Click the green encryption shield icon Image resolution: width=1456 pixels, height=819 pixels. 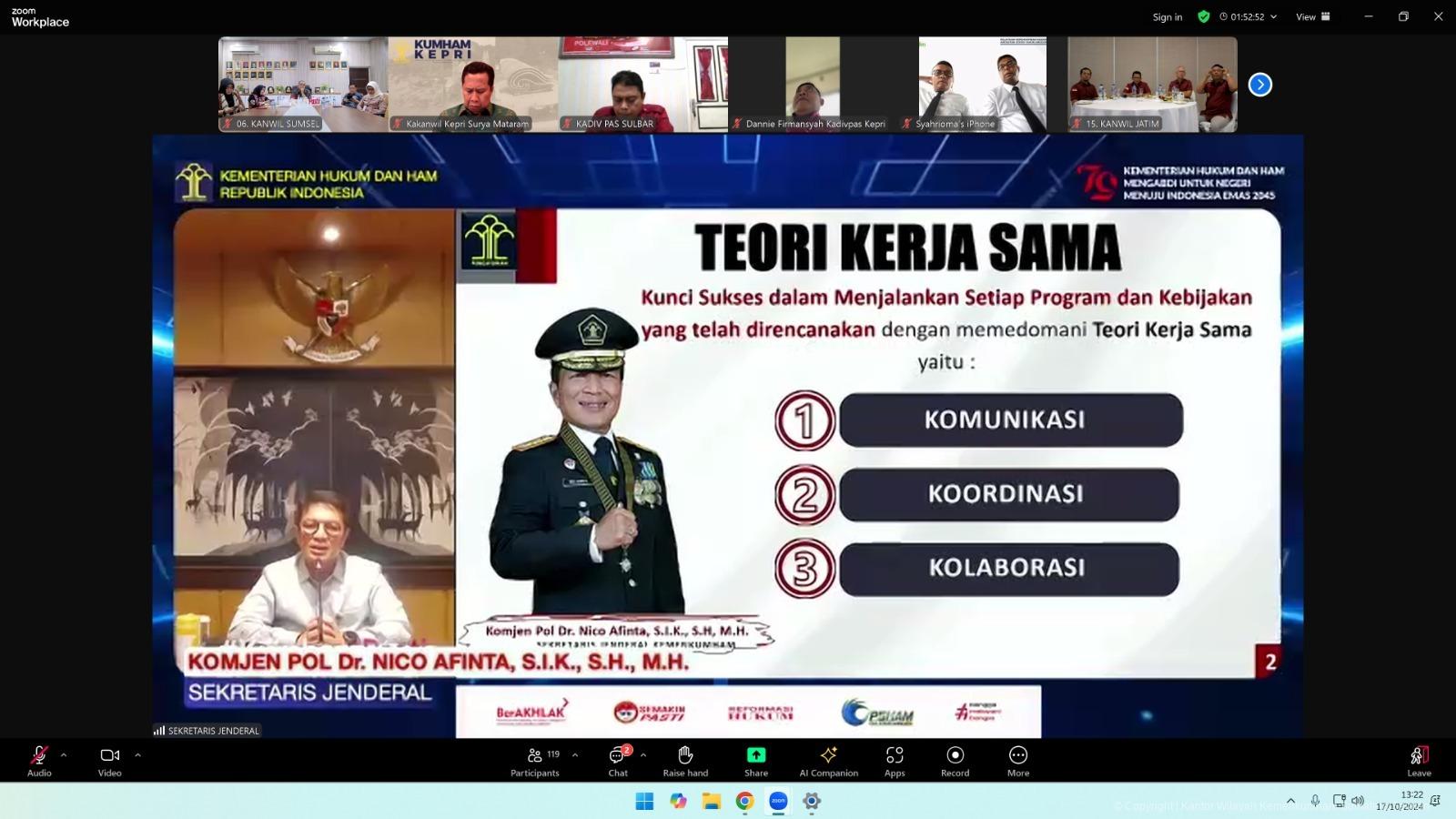[x=1203, y=16]
